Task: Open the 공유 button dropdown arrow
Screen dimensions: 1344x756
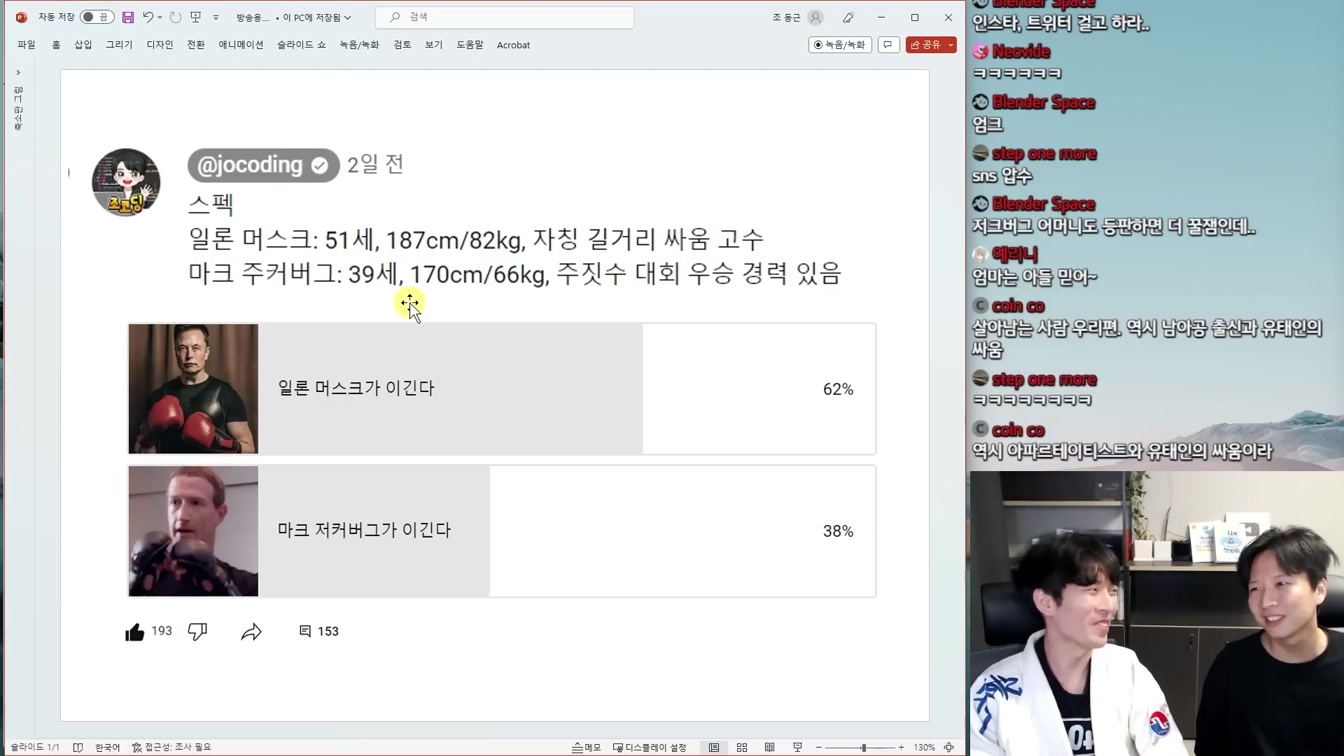Action: (951, 45)
